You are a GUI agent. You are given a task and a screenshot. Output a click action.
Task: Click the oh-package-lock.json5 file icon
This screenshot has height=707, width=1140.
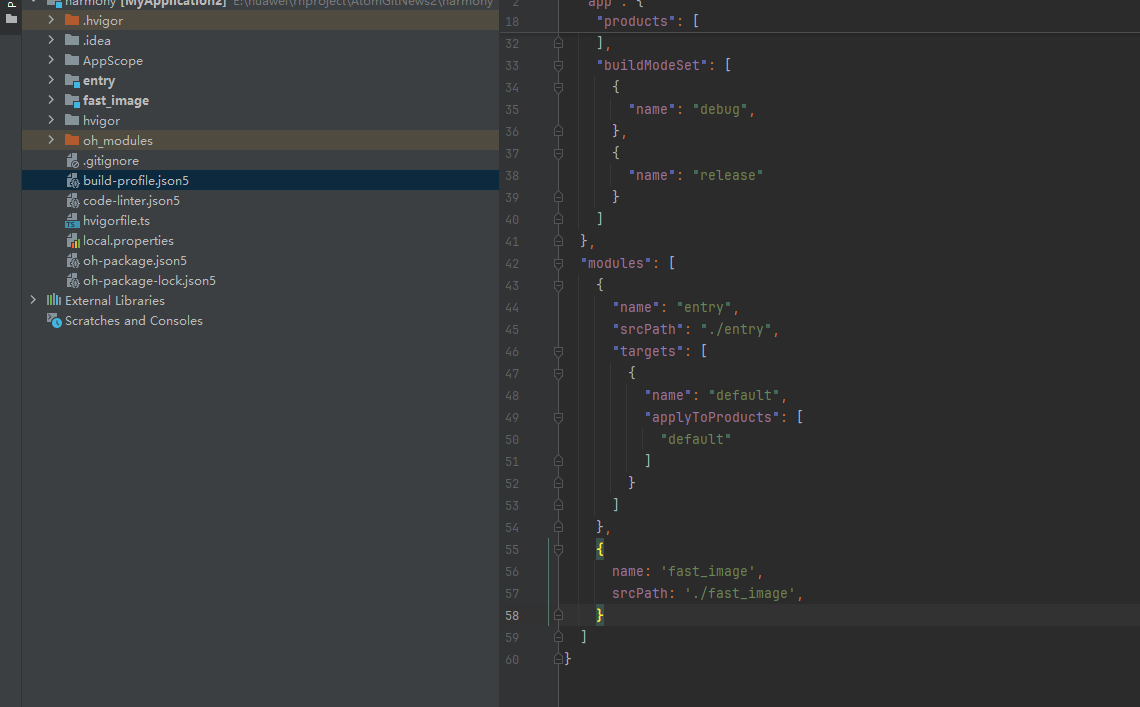(73, 281)
